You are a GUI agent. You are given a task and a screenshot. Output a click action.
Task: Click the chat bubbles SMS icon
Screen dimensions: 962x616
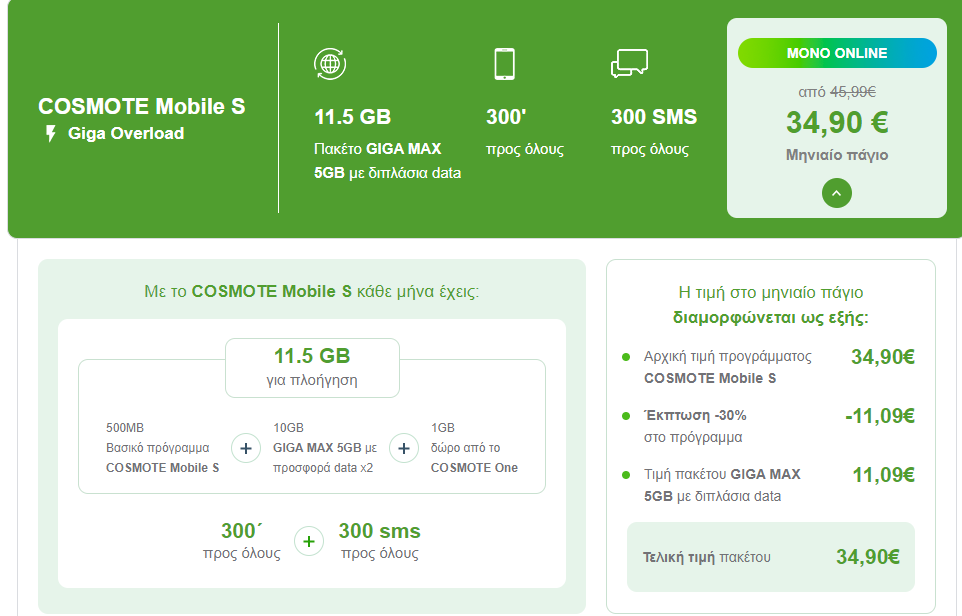(x=629, y=63)
